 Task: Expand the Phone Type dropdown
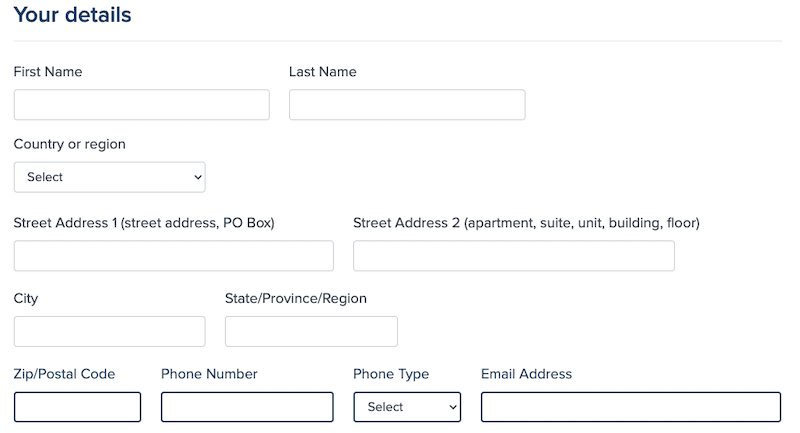pos(406,407)
